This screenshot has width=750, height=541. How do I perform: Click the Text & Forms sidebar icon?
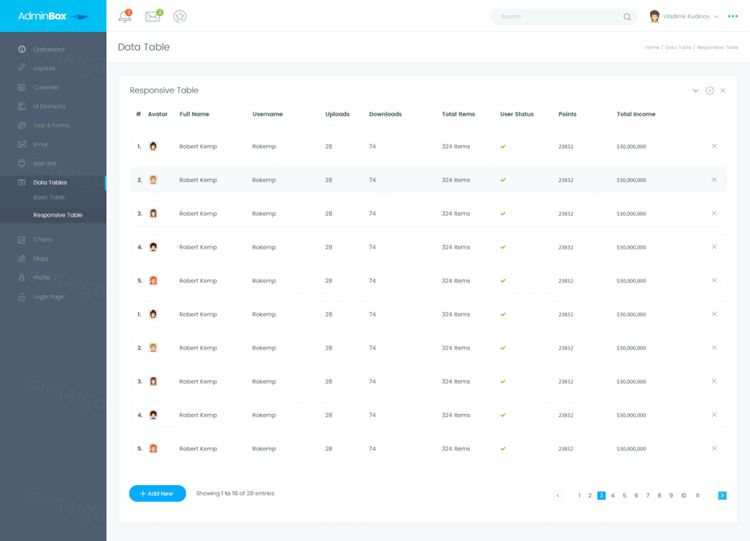pos(22,125)
